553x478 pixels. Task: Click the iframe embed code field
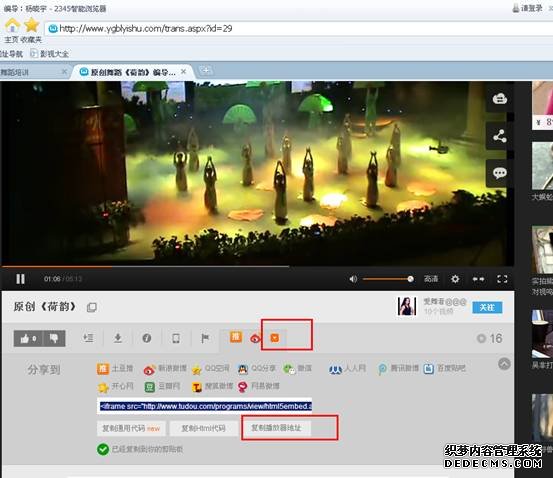[205, 406]
